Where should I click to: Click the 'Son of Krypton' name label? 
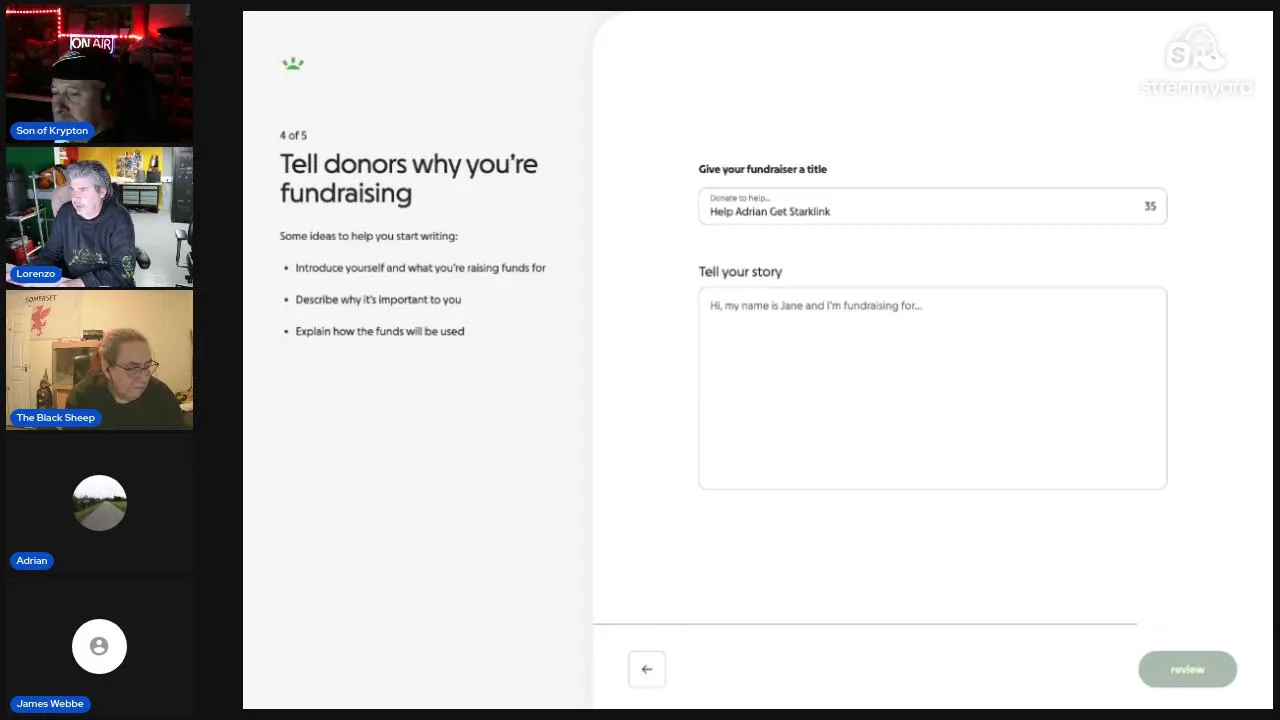(52, 131)
